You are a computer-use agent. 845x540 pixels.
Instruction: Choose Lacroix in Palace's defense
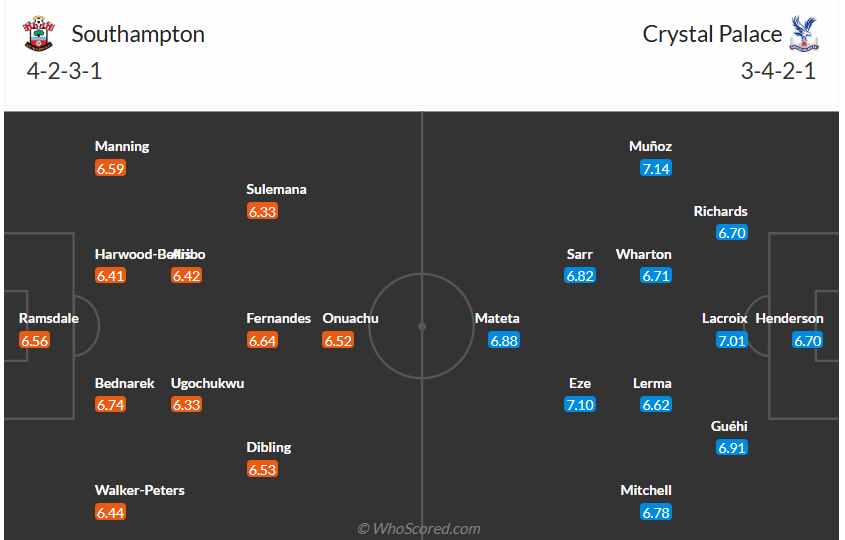724,319
